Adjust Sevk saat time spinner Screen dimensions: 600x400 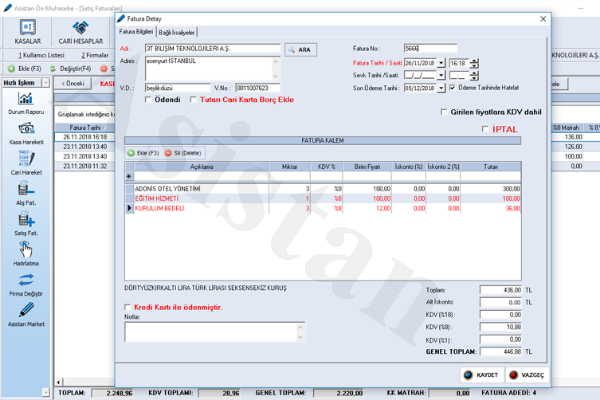pos(474,75)
